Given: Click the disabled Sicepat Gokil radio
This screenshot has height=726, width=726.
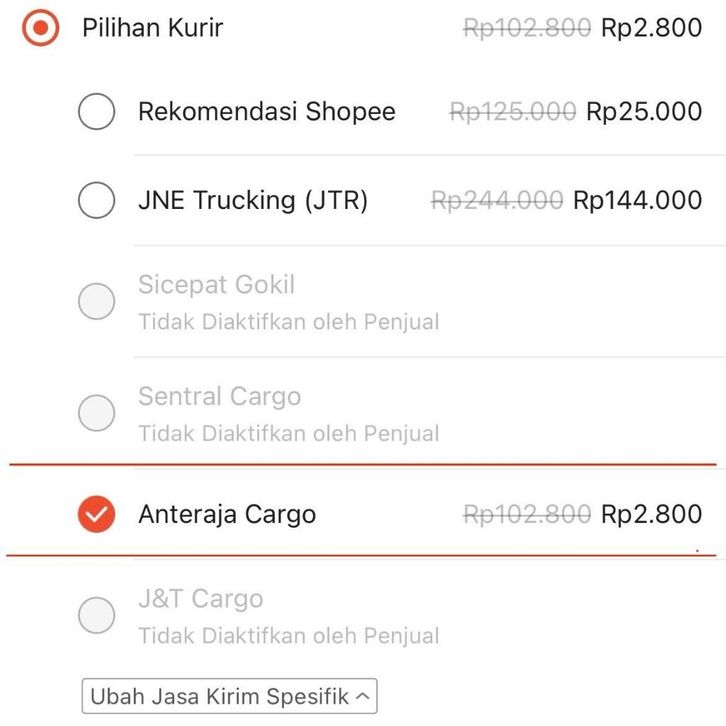Looking at the screenshot, I should click(96, 301).
